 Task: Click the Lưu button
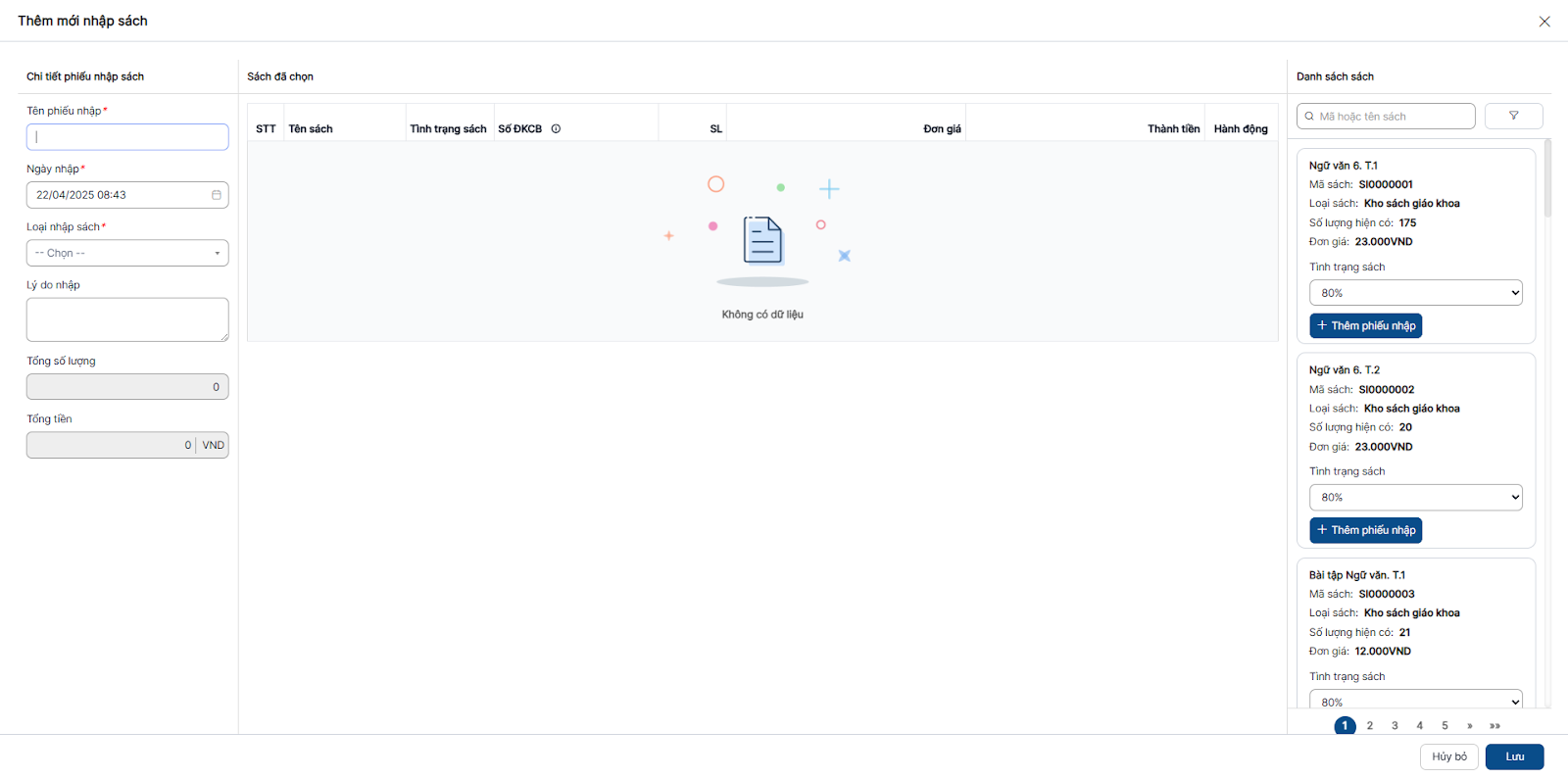[1514, 756]
